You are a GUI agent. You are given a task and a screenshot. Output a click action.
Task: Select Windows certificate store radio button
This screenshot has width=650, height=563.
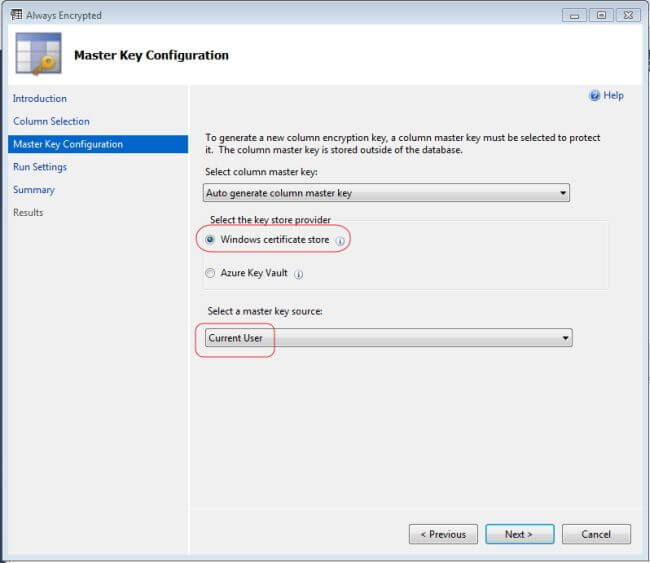click(210, 239)
